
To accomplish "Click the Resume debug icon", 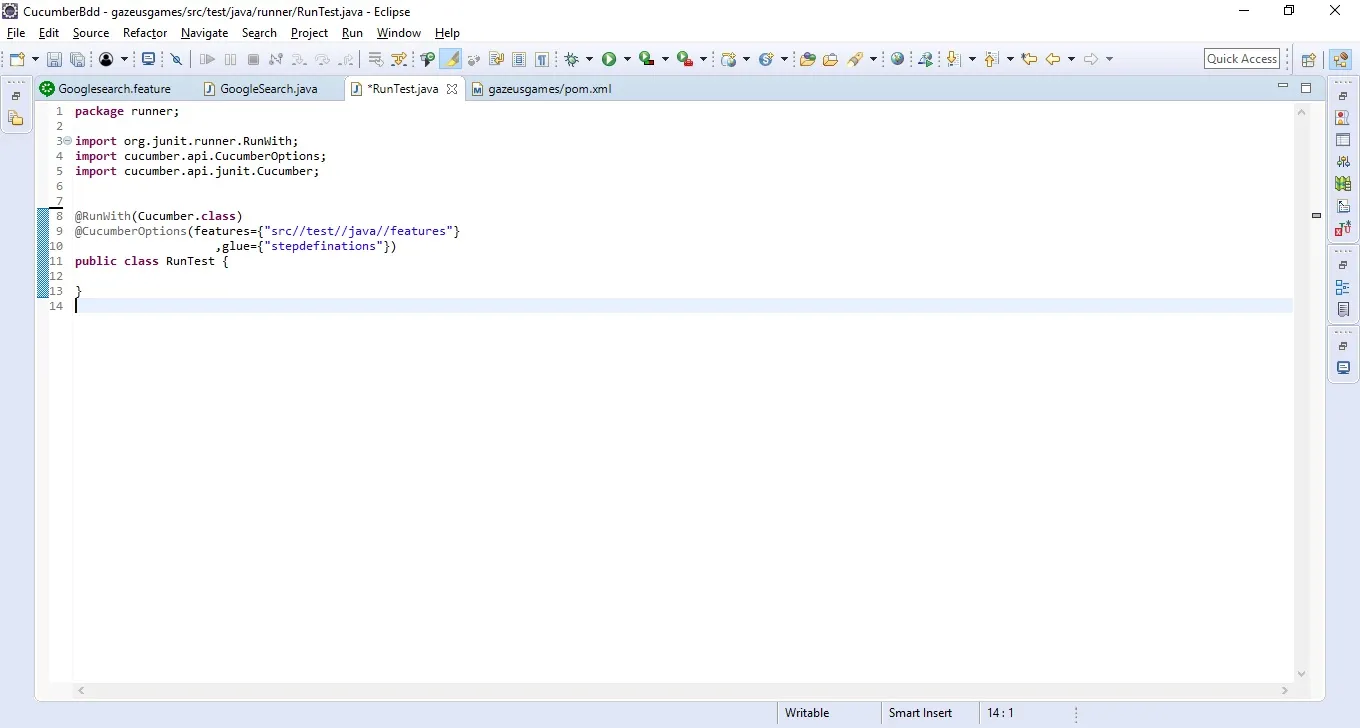I will tap(207, 59).
